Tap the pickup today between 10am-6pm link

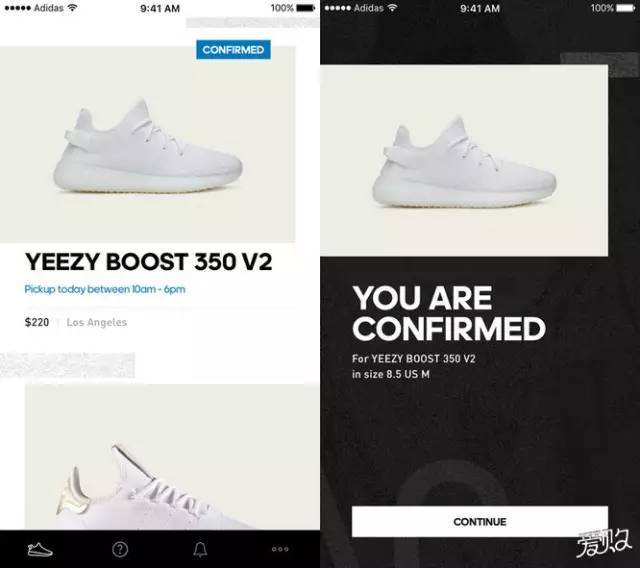(105, 289)
